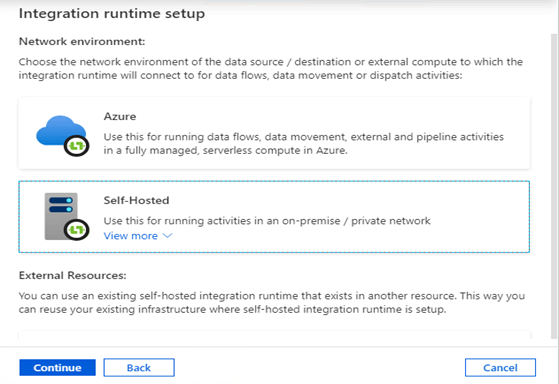The image size is (559, 384).
Task: Click the Azure serverless compute description text
Action: point(303,144)
